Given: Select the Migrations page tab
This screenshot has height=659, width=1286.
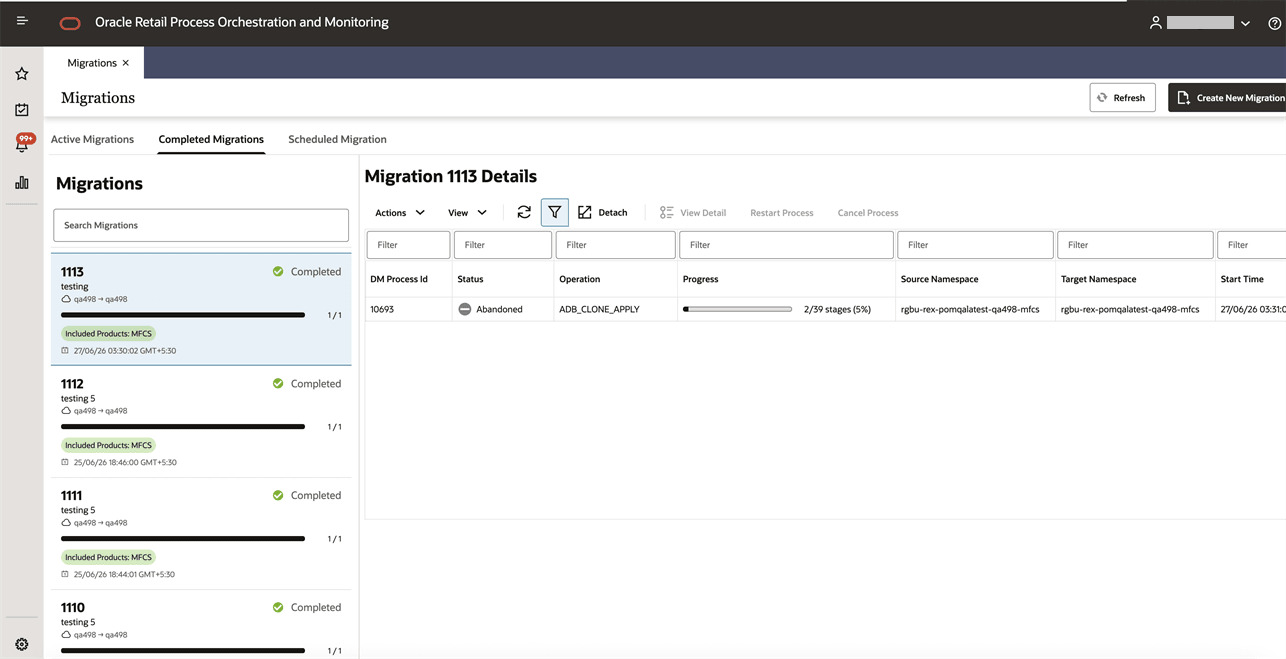Looking at the screenshot, I should [x=92, y=63].
